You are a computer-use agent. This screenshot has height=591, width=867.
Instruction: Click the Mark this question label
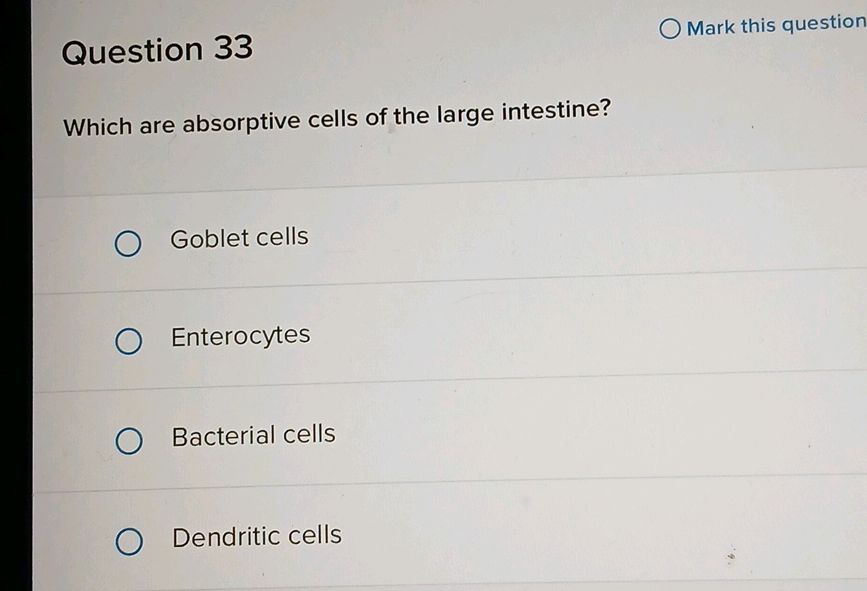point(770,25)
